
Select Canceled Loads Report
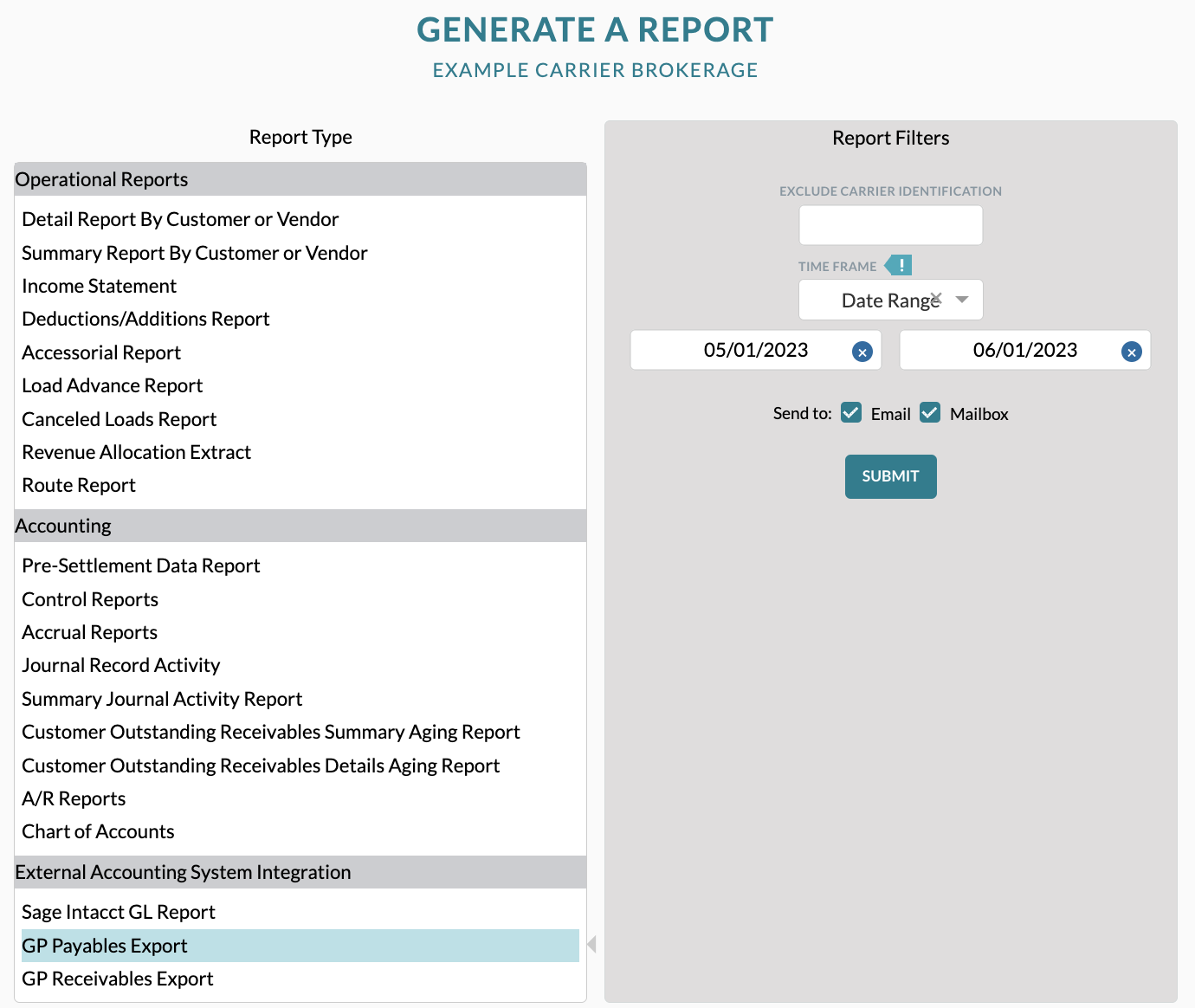[300, 419]
